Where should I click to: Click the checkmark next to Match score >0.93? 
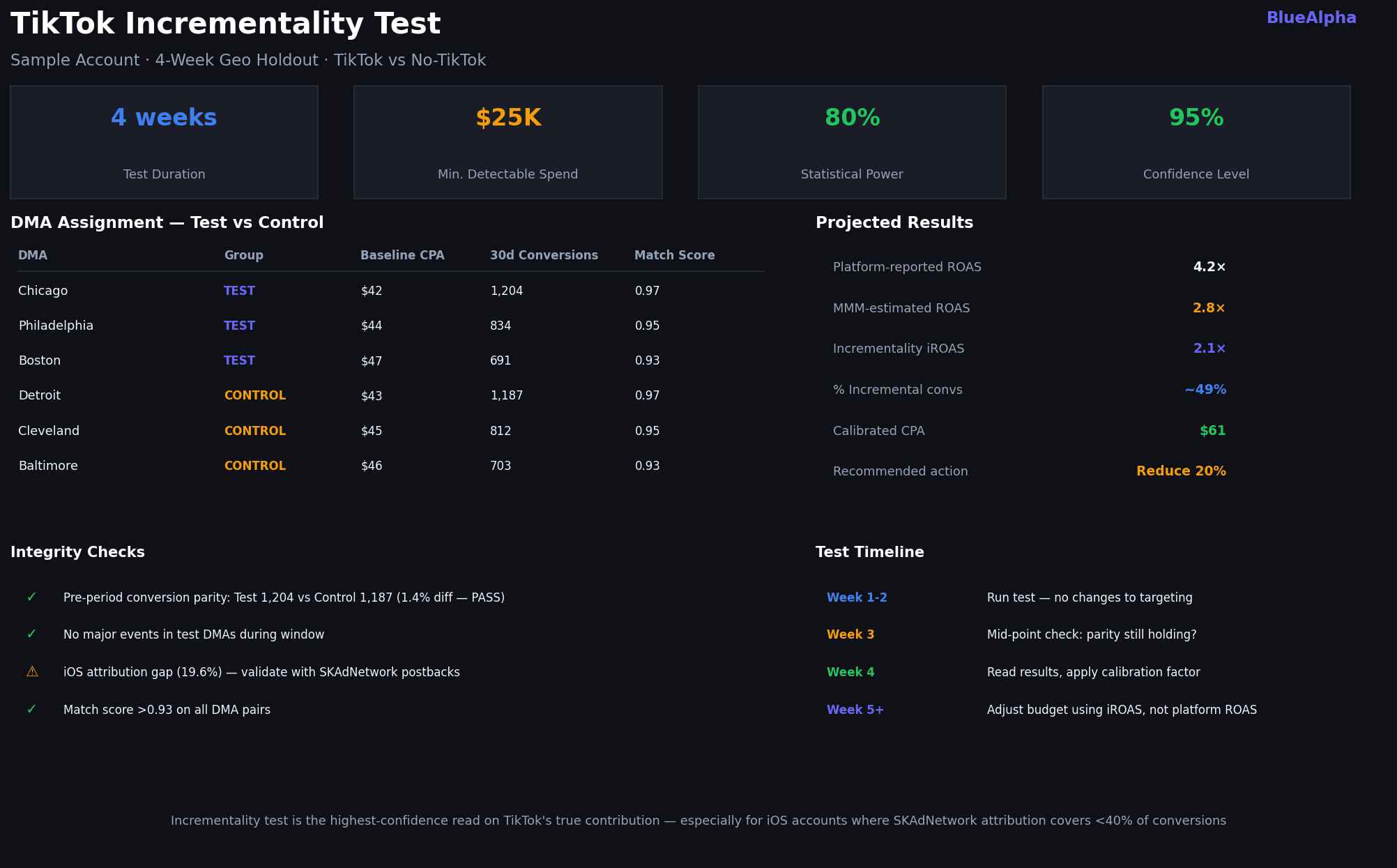tap(31, 710)
